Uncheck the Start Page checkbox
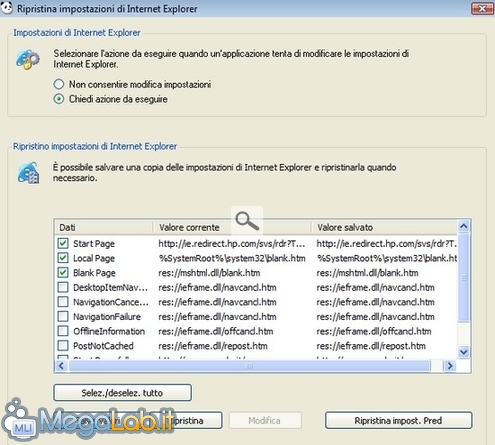495x445 pixels. tap(63, 243)
